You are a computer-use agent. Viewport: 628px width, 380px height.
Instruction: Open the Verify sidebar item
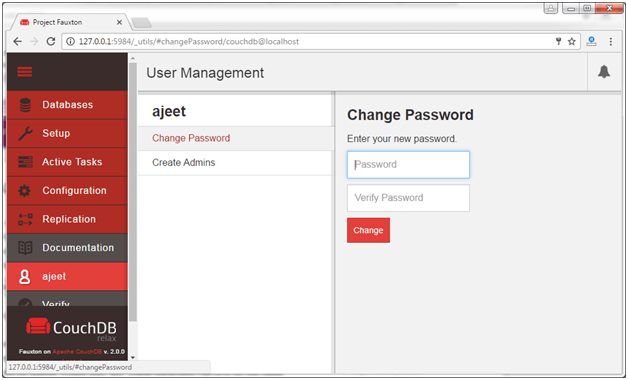click(67, 299)
